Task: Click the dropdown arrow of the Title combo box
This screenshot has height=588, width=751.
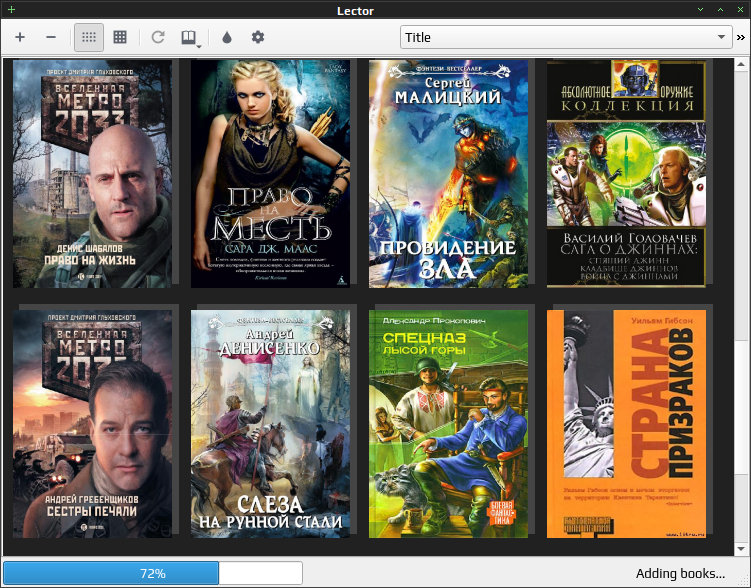Action: 721,37
